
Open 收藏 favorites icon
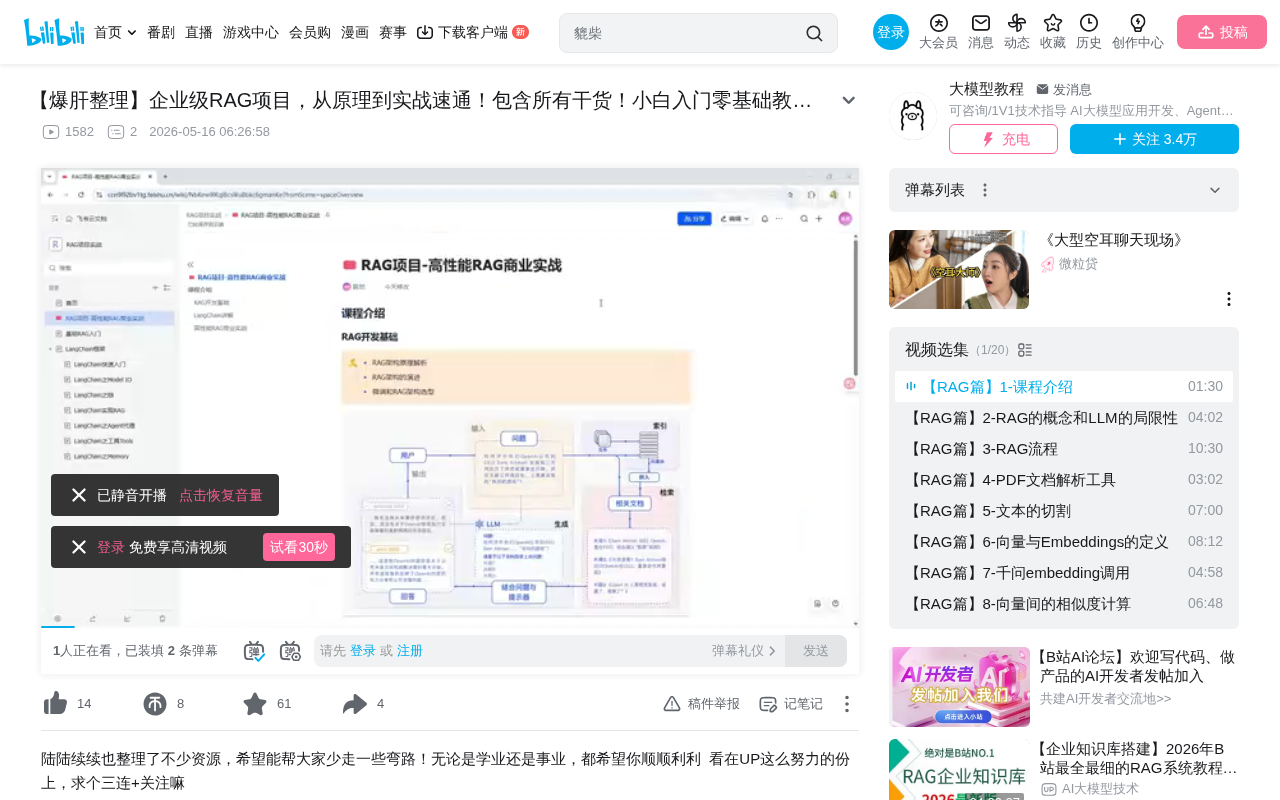pos(1053,23)
